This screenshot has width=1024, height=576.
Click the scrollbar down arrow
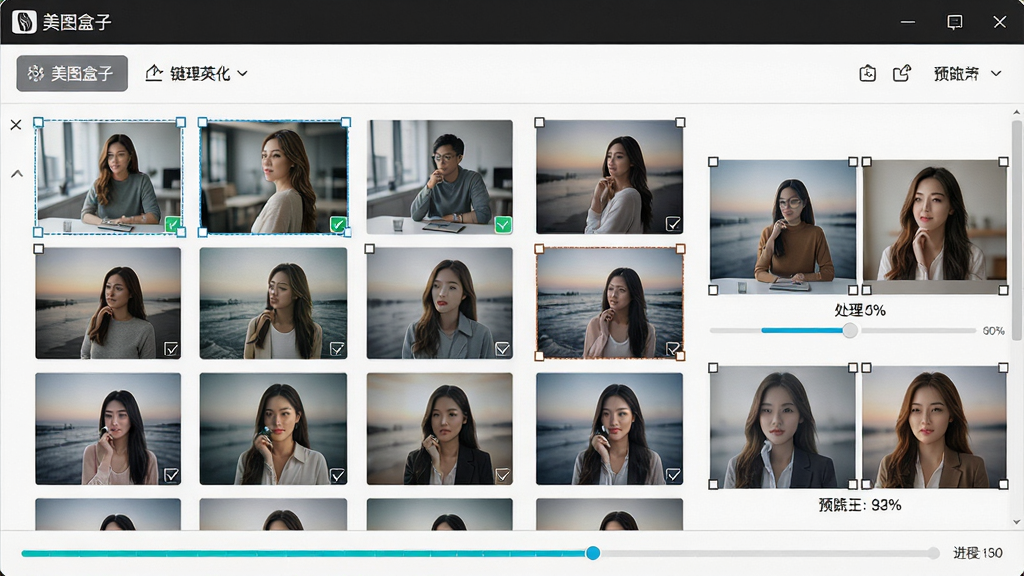(1017, 522)
